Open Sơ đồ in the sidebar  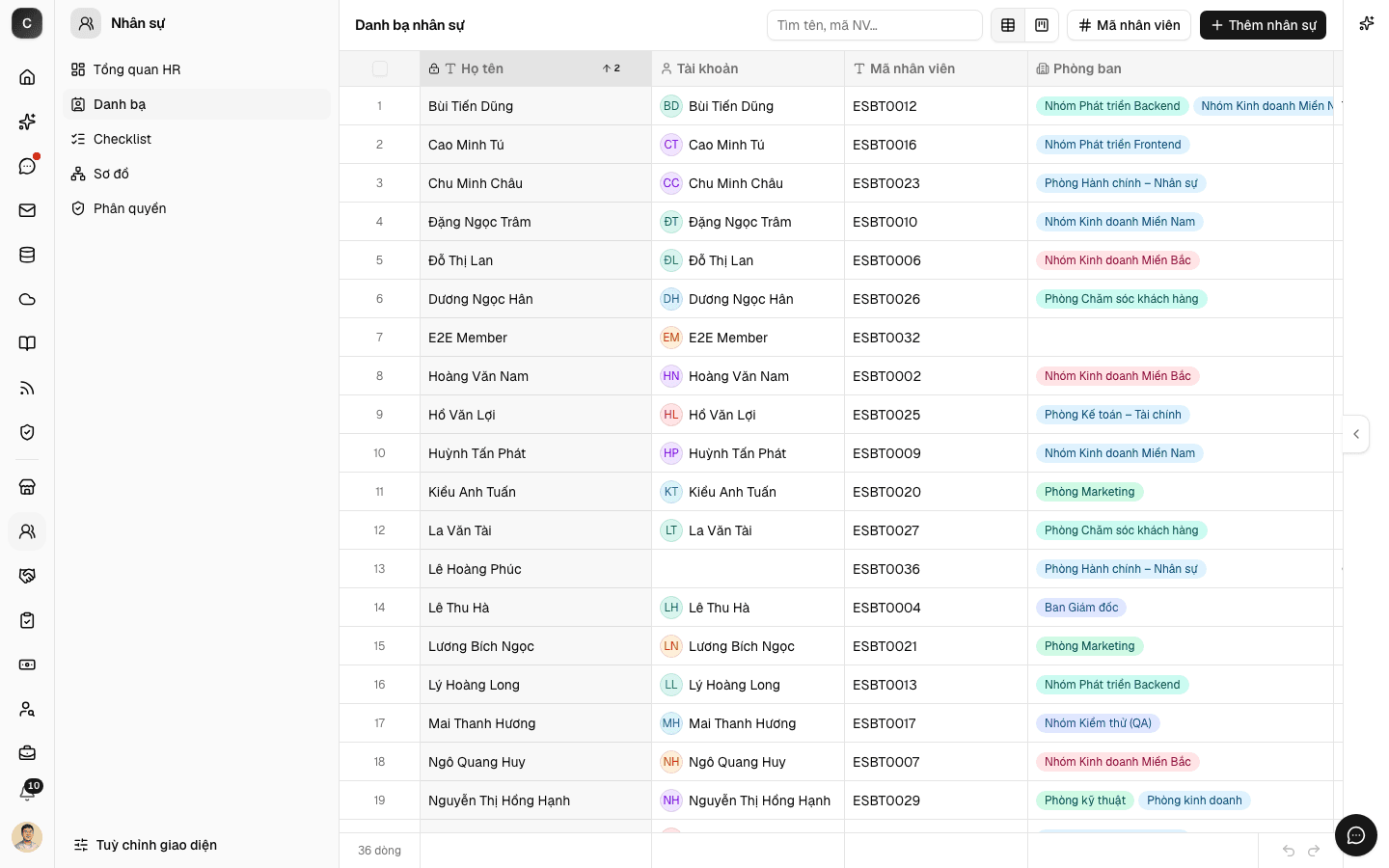tap(197, 174)
